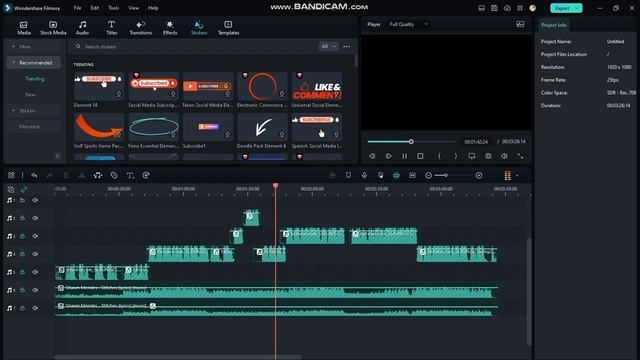Expand the Mine category
This screenshot has width=640, height=360.
pyautogui.click(x=13, y=47)
